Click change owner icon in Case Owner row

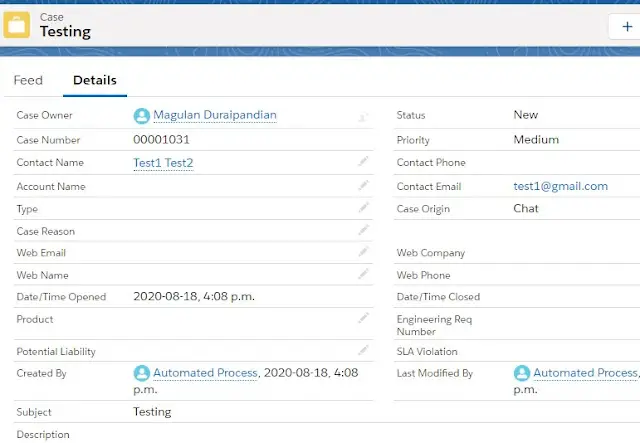[363, 117]
